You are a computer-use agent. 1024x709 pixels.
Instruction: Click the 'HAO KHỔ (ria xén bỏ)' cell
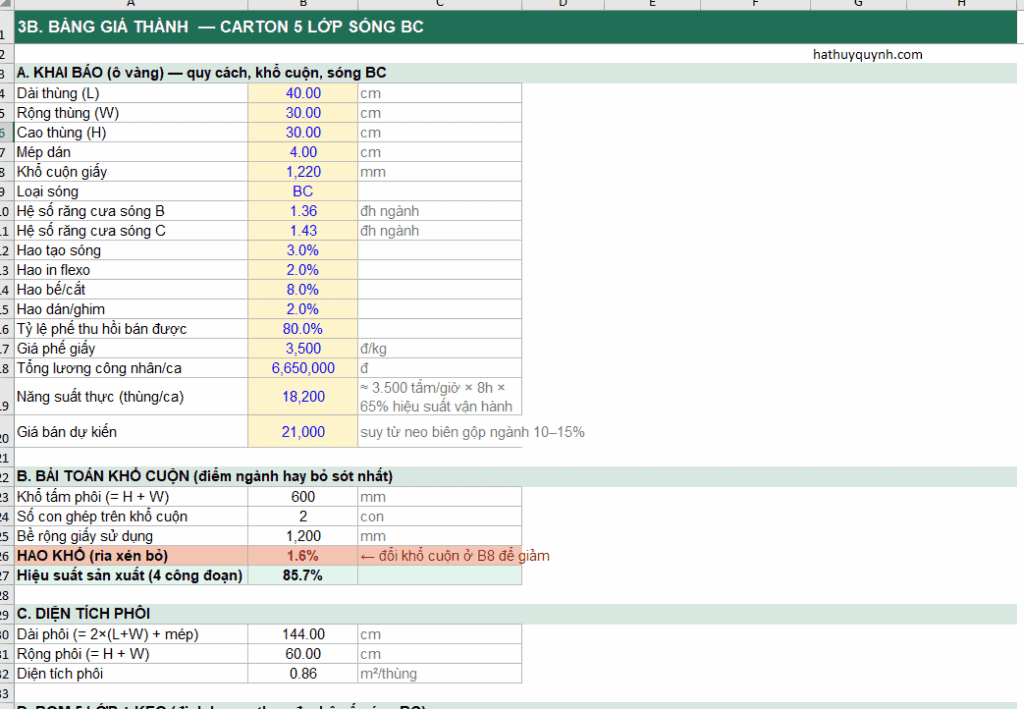pos(131,556)
